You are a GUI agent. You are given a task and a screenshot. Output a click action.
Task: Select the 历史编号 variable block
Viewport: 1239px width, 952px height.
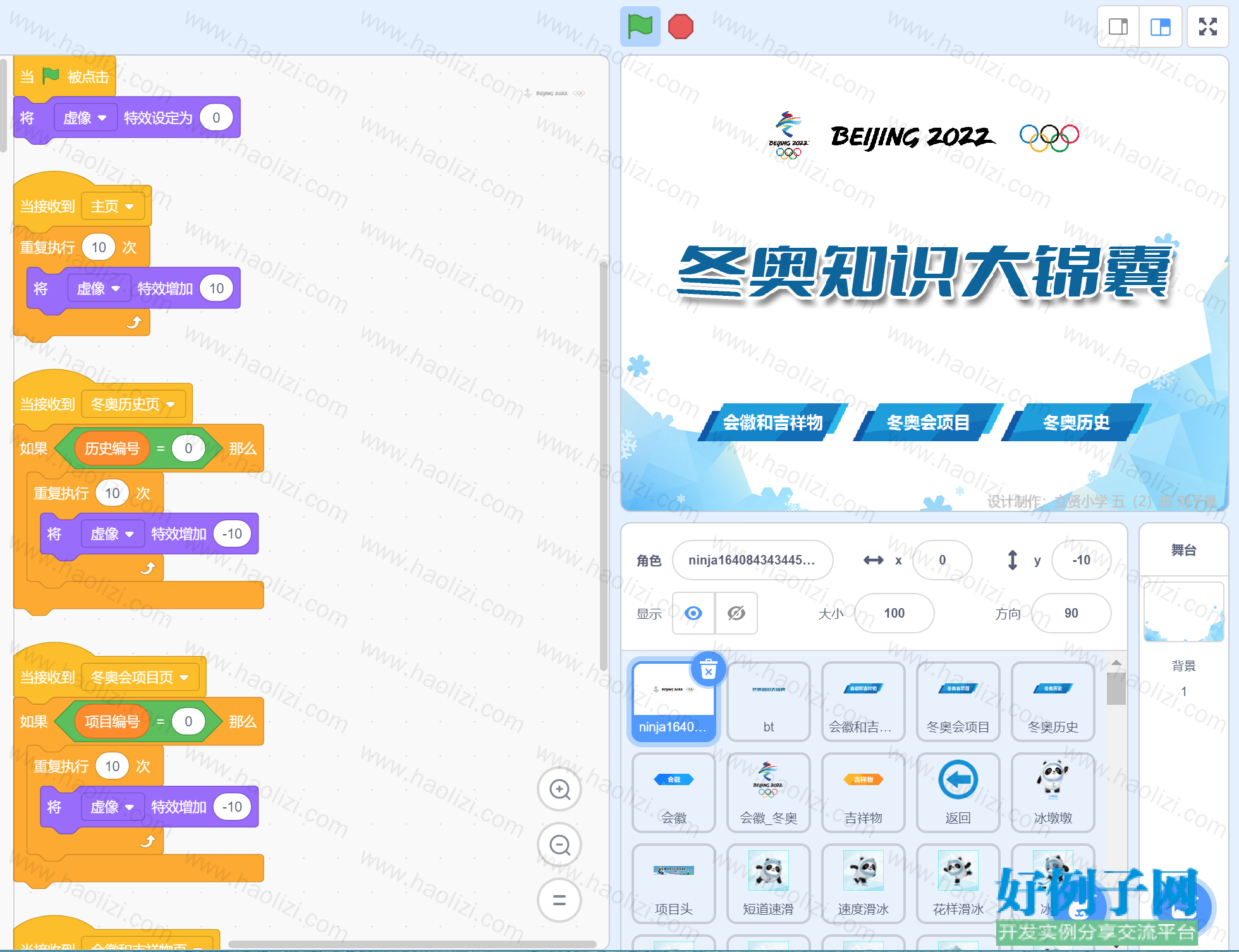click(112, 448)
